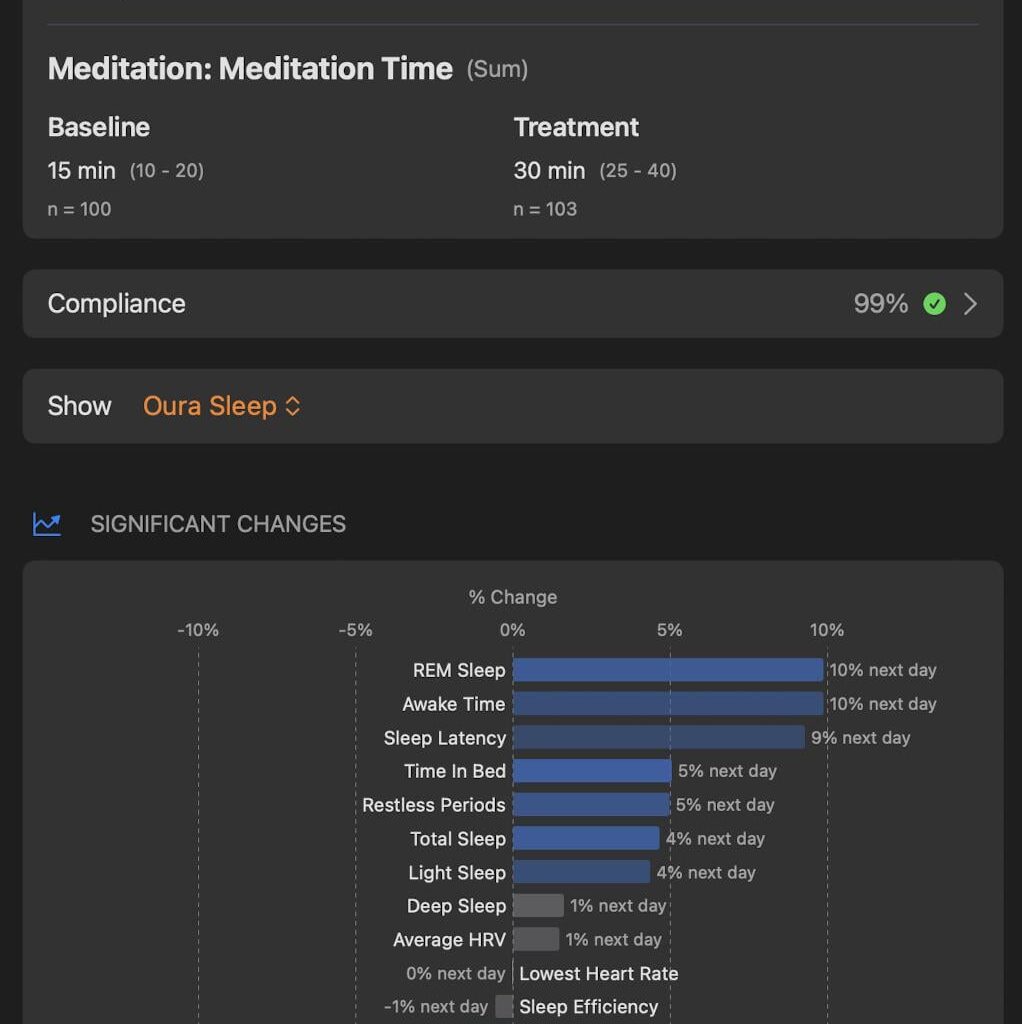Click the Deep Sleep gray bar
The height and width of the screenshot is (1024, 1022).
click(538, 905)
